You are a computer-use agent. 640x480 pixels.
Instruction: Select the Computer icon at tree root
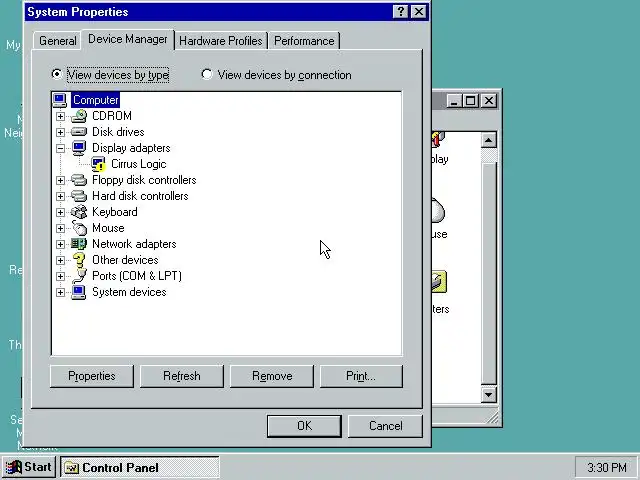60,100
